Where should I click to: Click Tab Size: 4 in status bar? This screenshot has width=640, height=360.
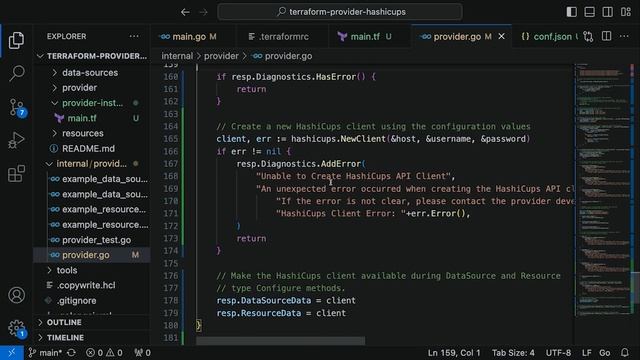point(513,353)
